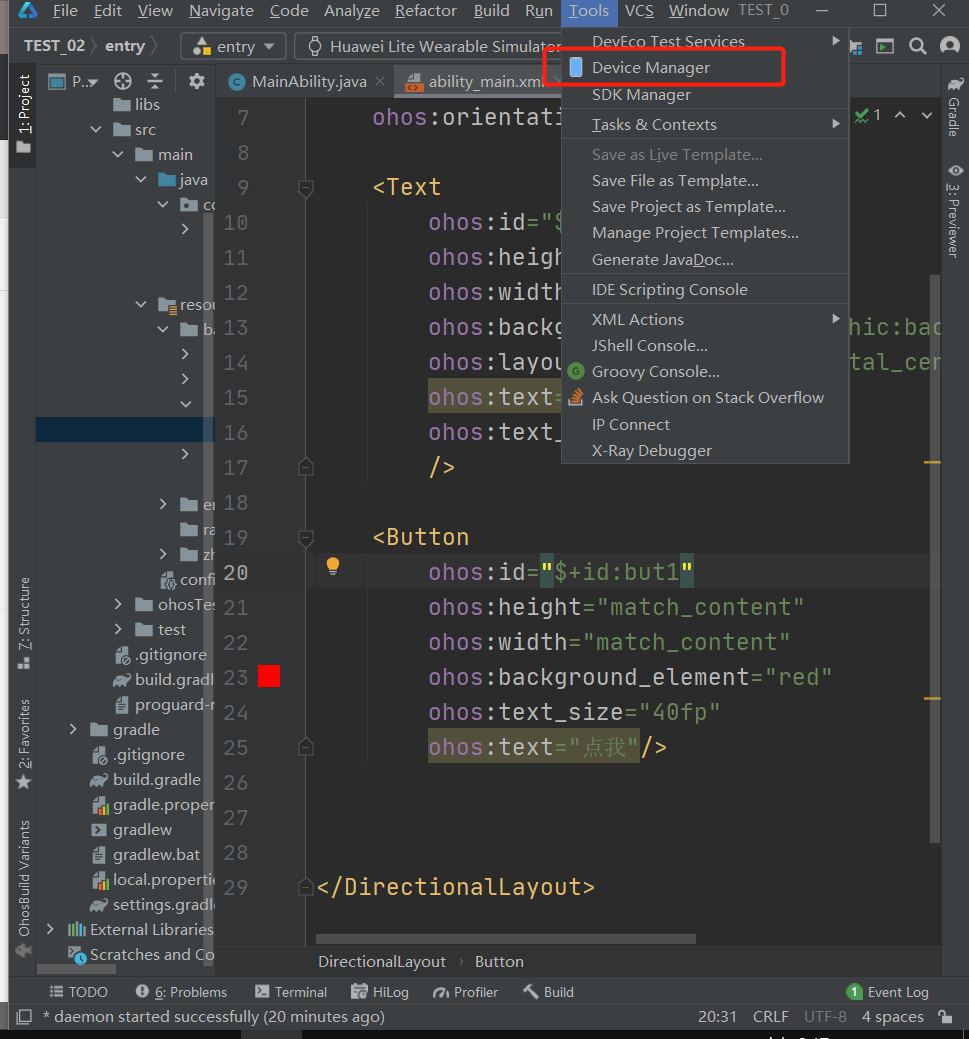Open the Tasks & Contexts submenu
This screenshot has width=969, height=1039.
(705, 125)
